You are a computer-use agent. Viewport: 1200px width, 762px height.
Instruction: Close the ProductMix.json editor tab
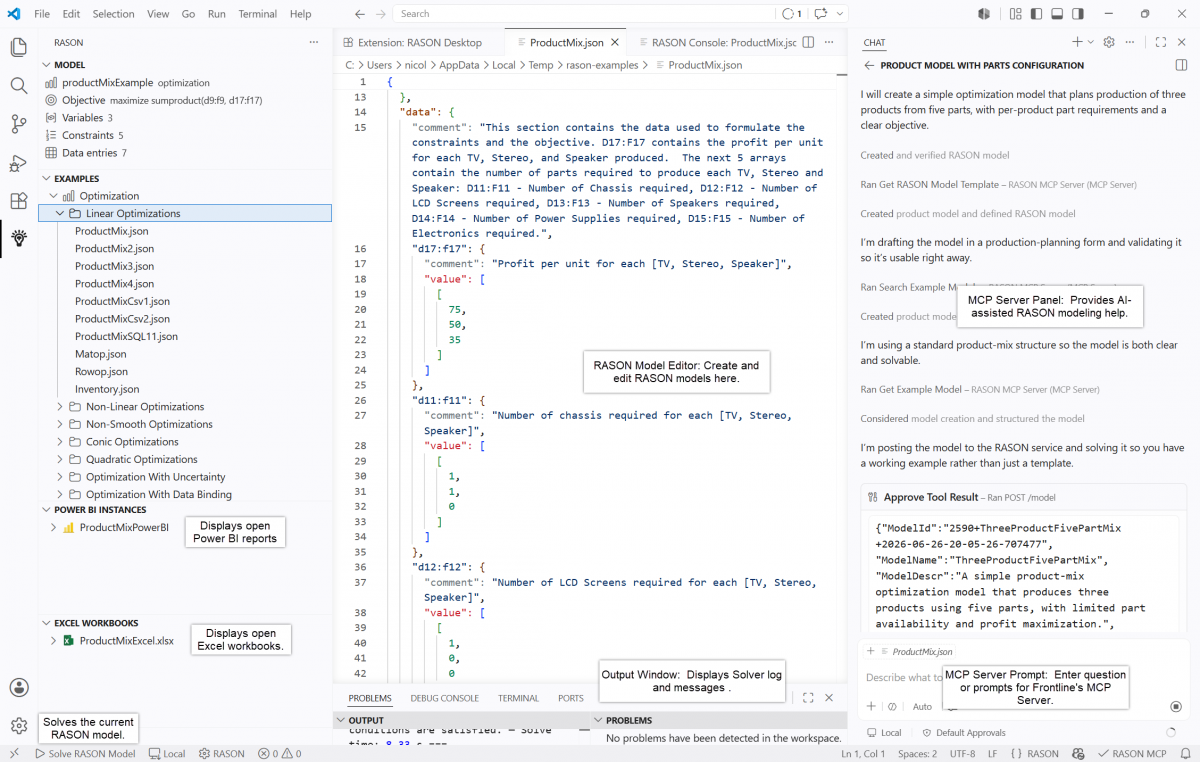(x=615, y=43)
